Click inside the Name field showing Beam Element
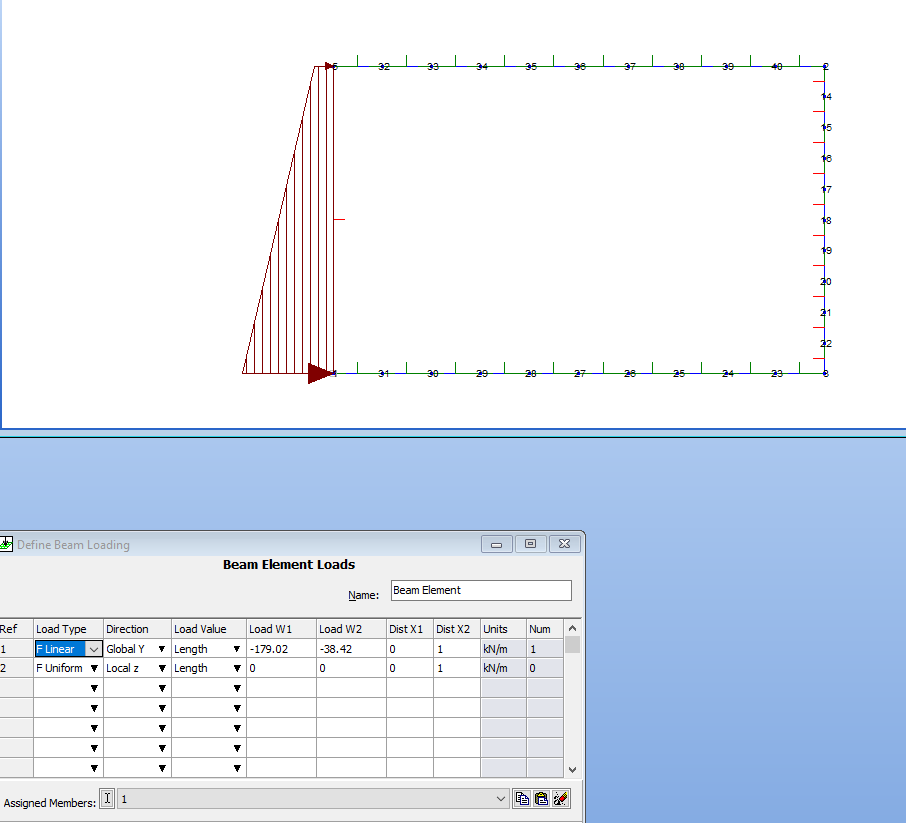Viewport: 906px width, 823px height. (x=480, y=590)
